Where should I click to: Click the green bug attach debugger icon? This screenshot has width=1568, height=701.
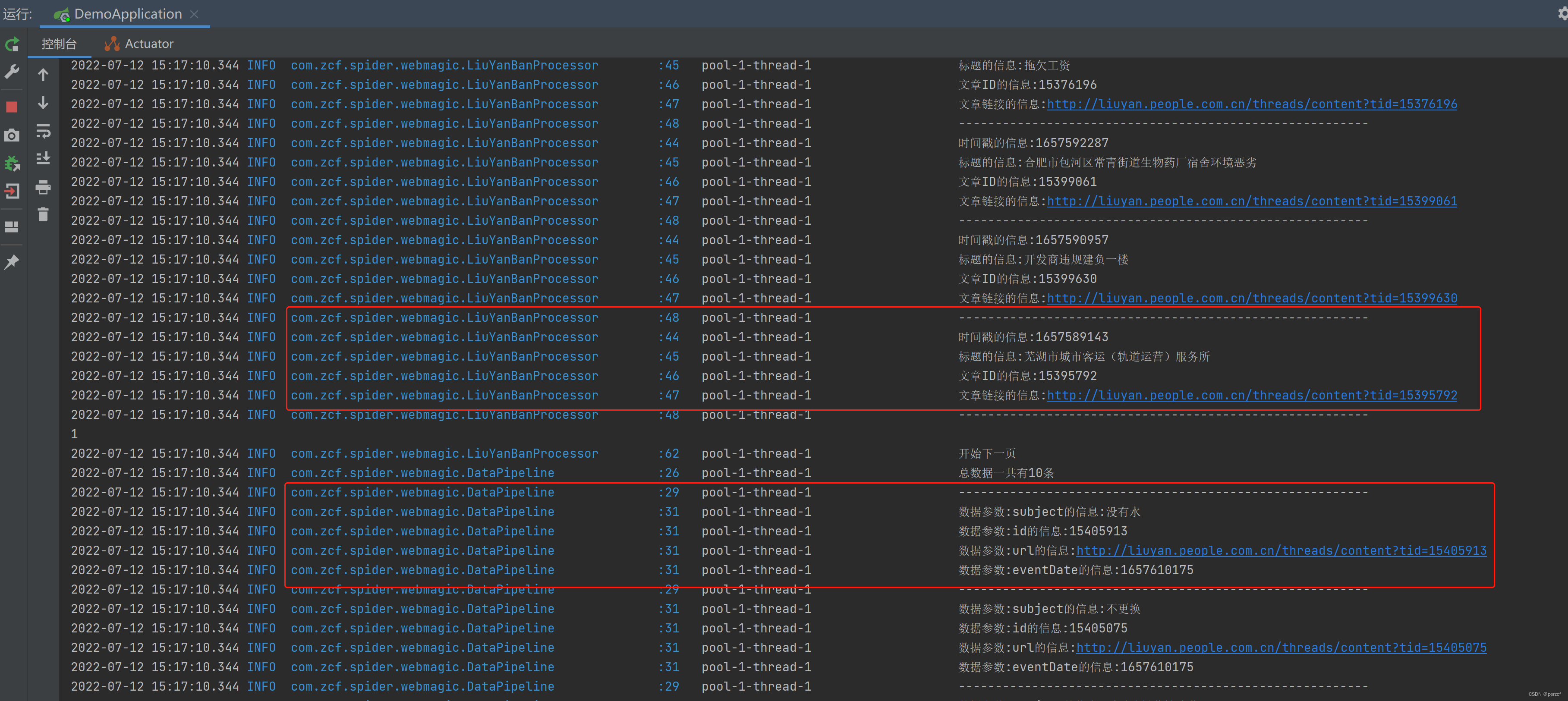(12, 163)
